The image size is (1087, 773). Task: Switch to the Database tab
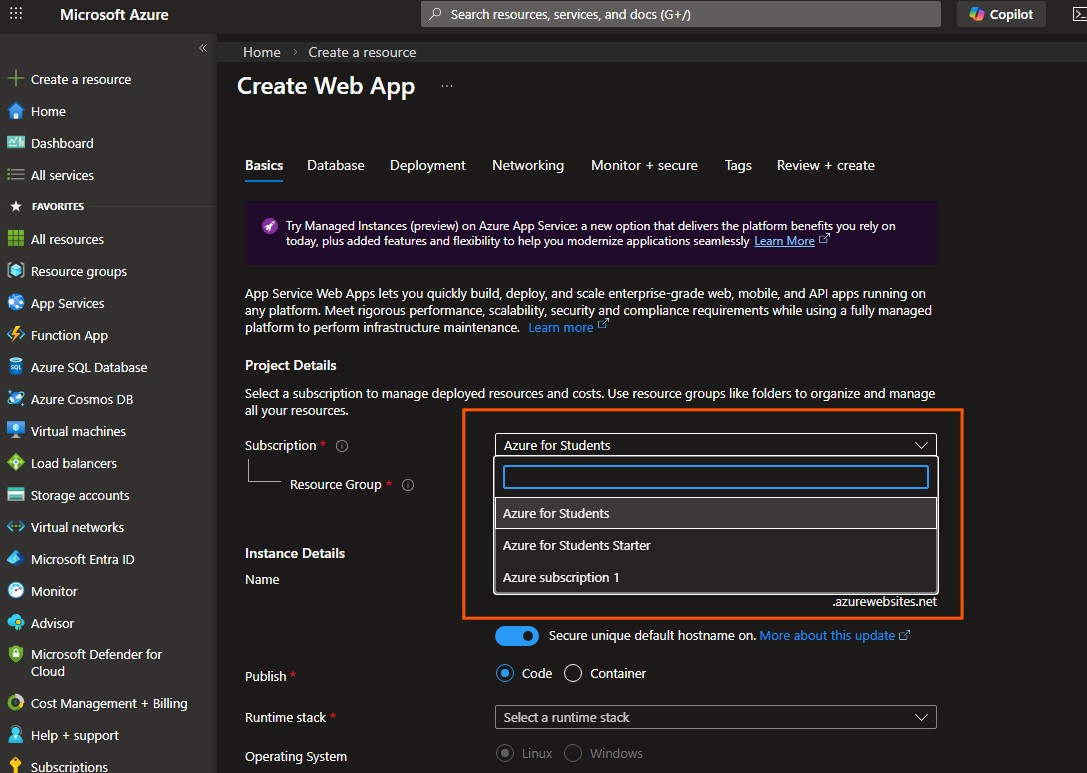336,166
